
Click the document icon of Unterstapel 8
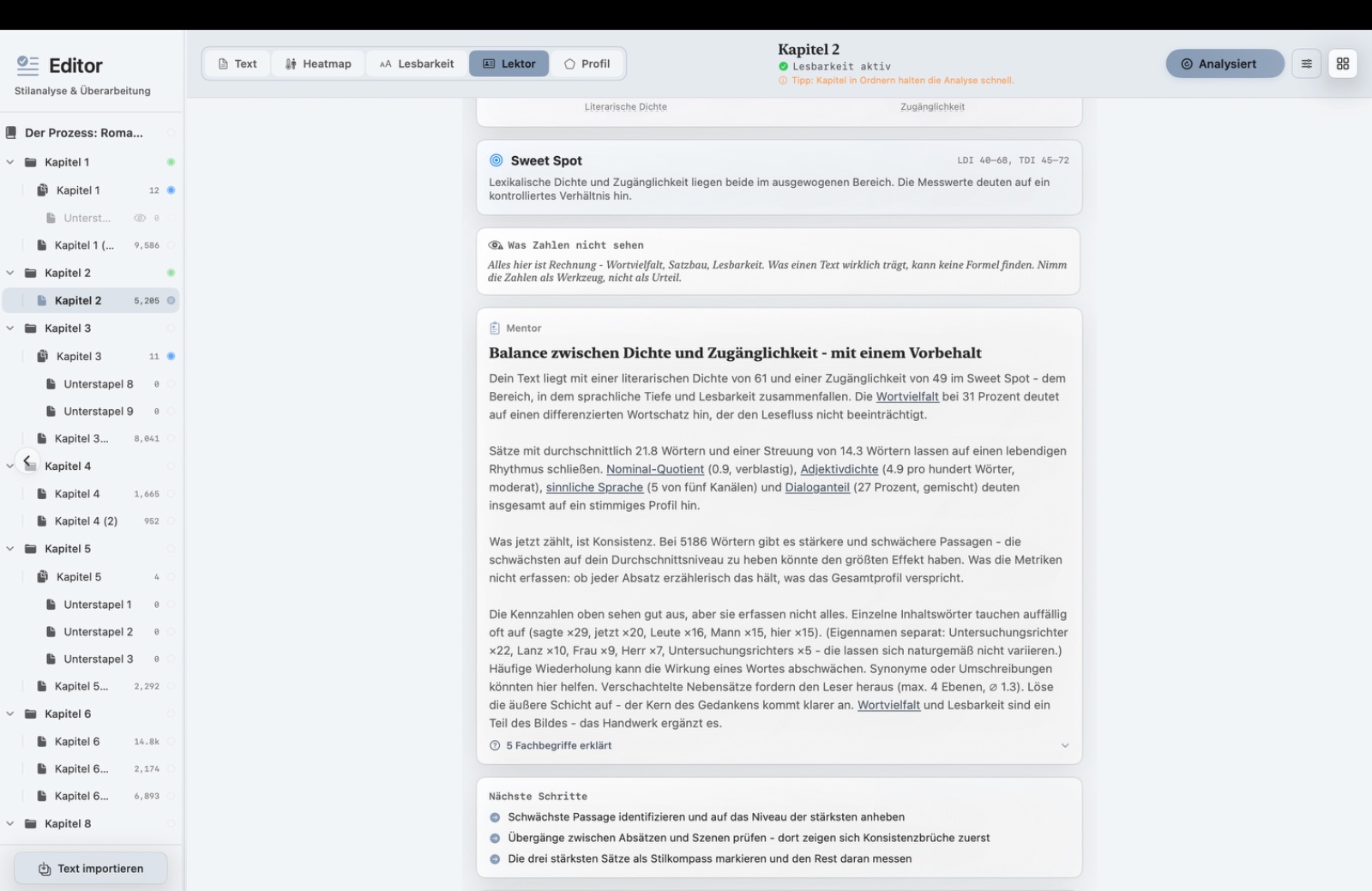pyautogui.click(x=51, y=384)
